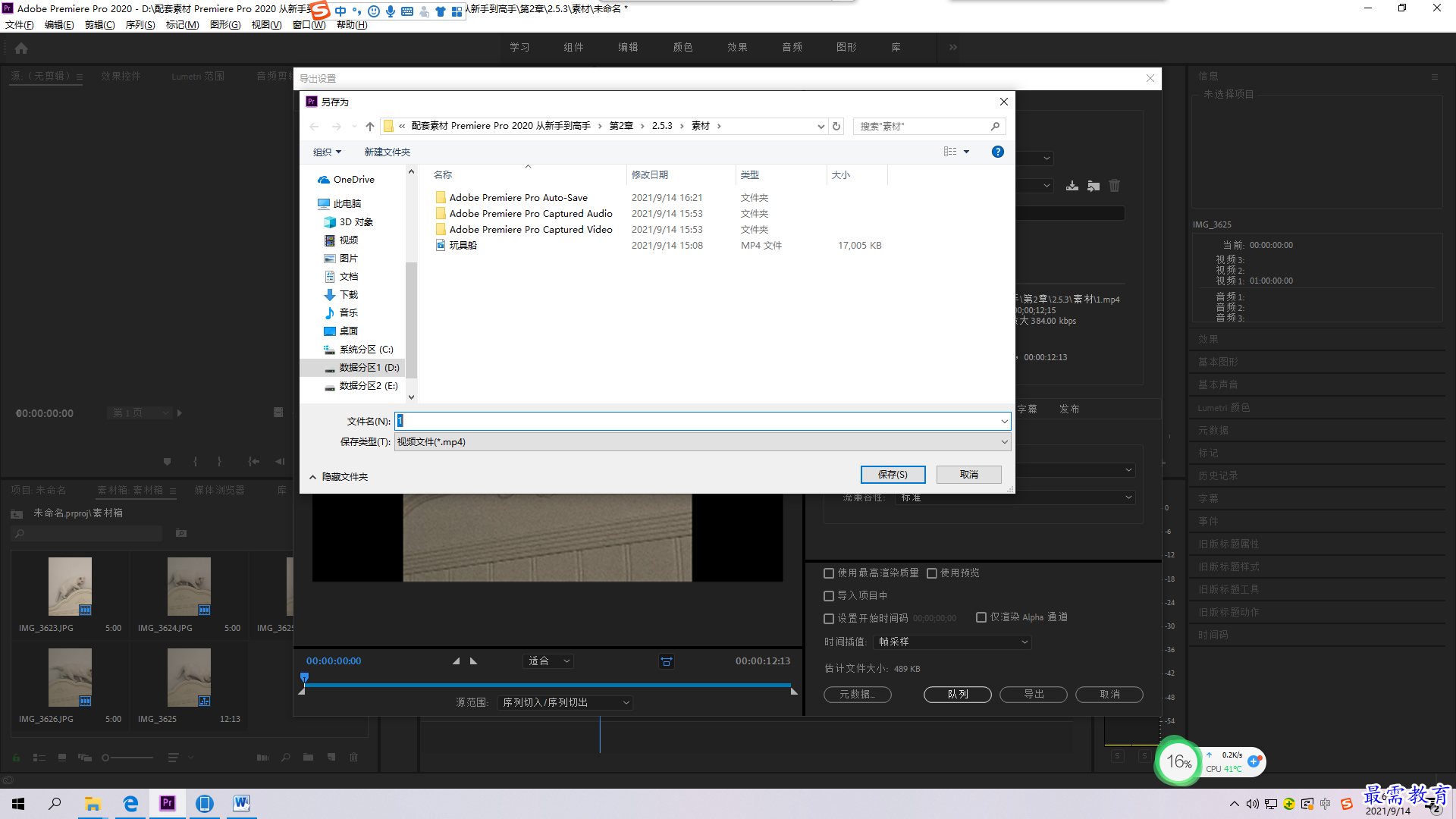Sort files by 修改日期 column
Image resolution: width=1456 pixels, height=819 pixels.
(x=650, y=175)
